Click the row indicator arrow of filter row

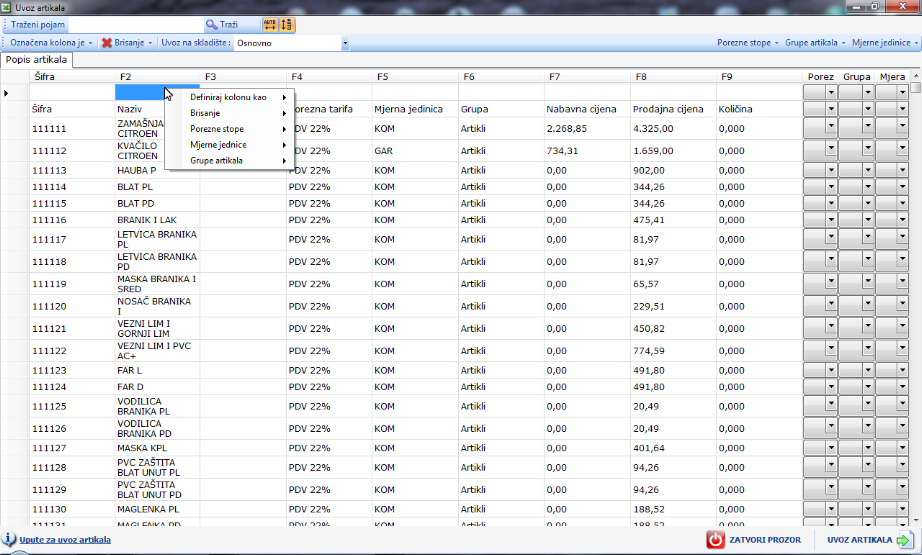pyautogui.click(x=6, y=93)
